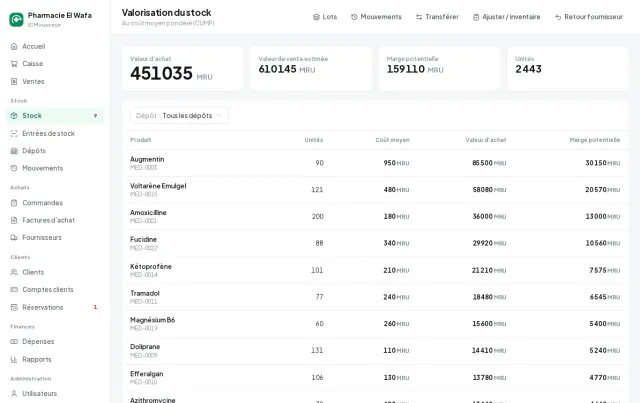640x403 pixels.
Task: Click the Transférer button
Action: point(437,17)
